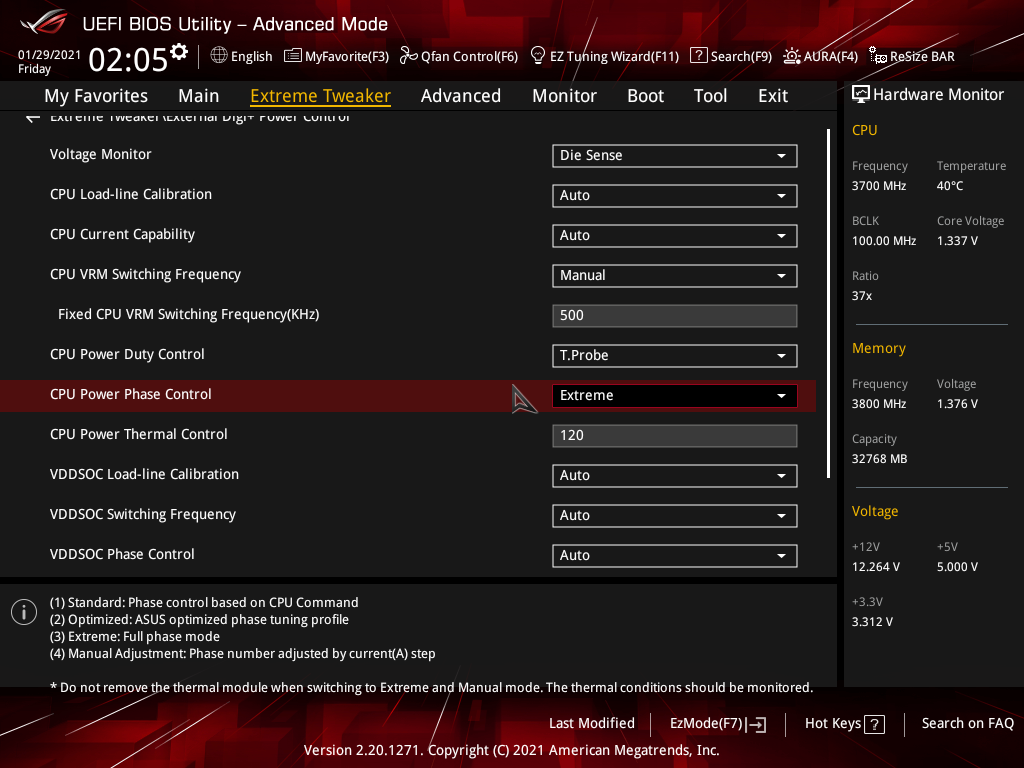The width and height of the screenshot is (1024, 768).
Task: Click the back arrow to Extreme Tweaker
Action: coord(33,118)
